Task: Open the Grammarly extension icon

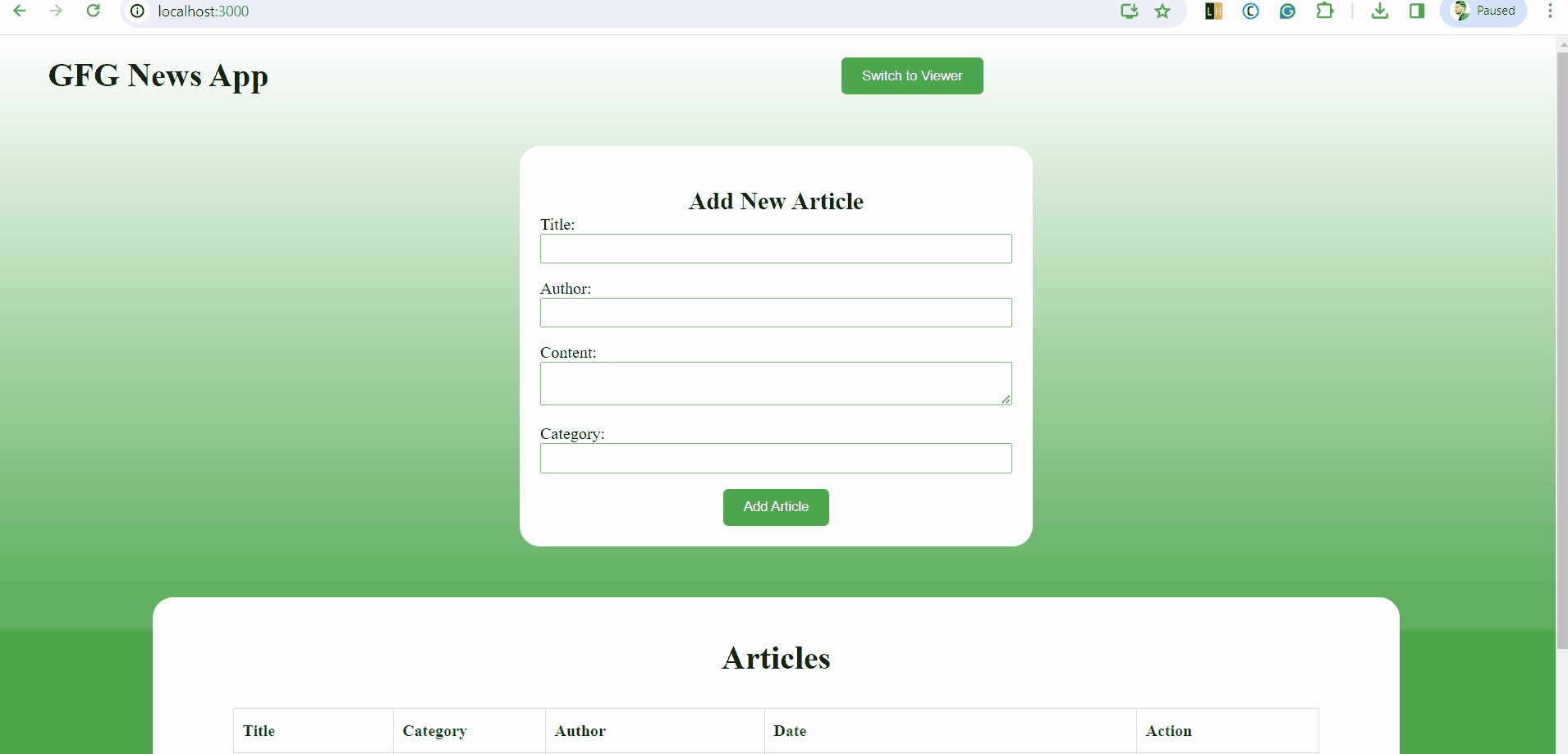Action: [x=1287, y=11]
